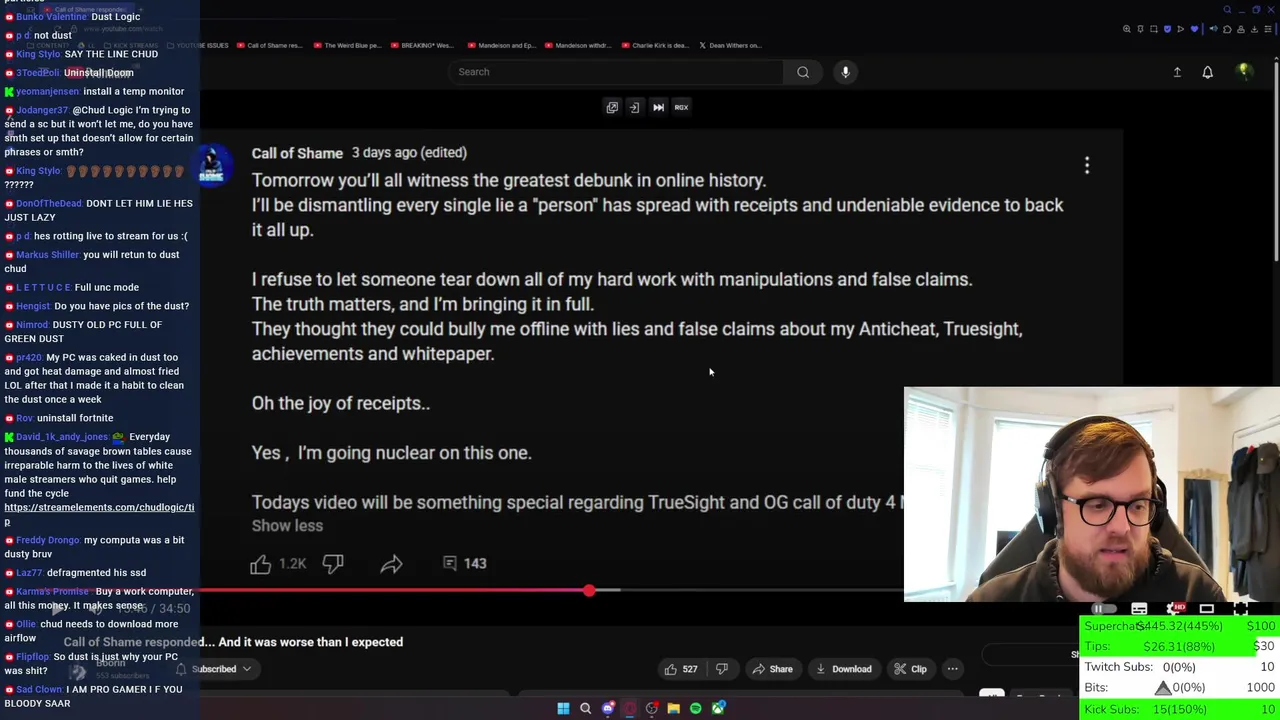Open more actions ellipsis under video
1280x720 pixels.
pos(953,669)
